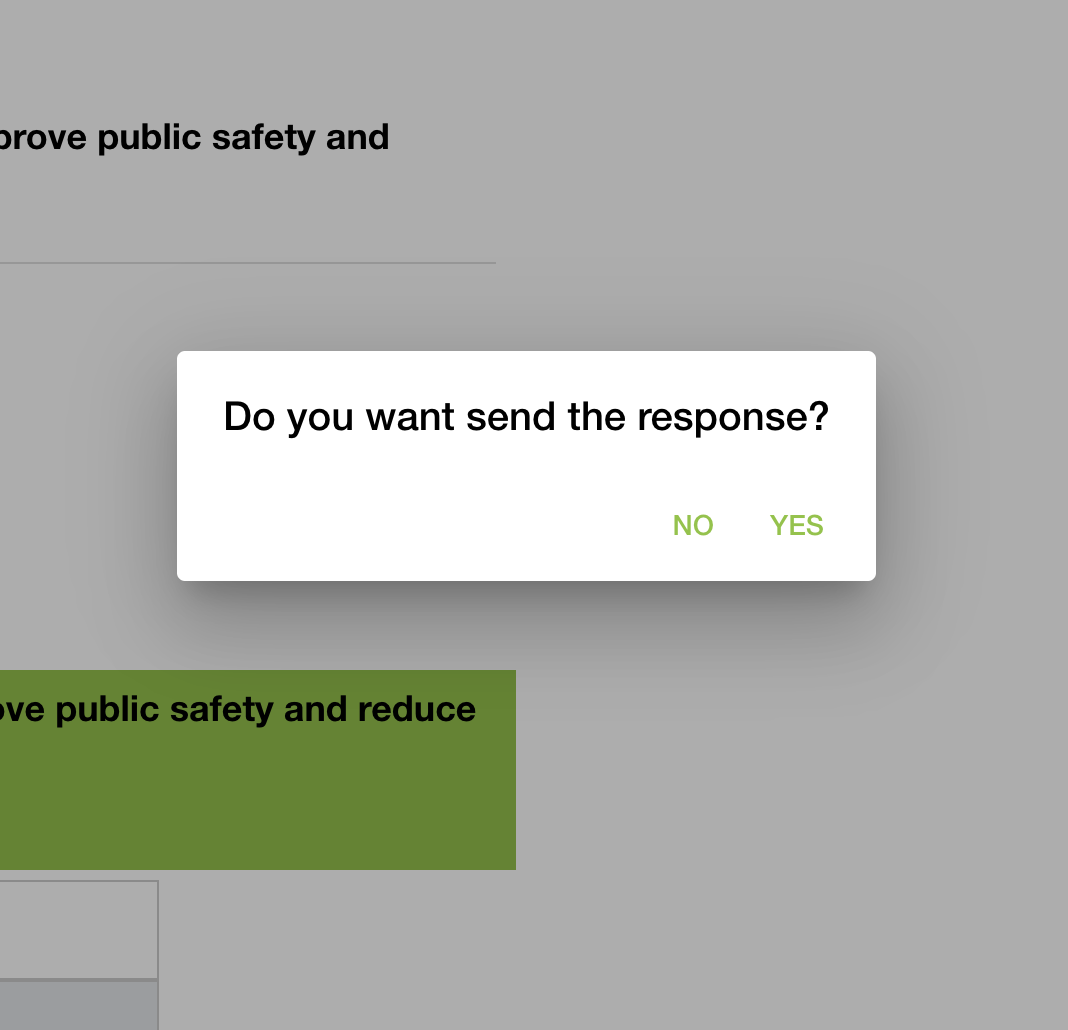Select the empty outlined box below the green block

pos(78,930)
